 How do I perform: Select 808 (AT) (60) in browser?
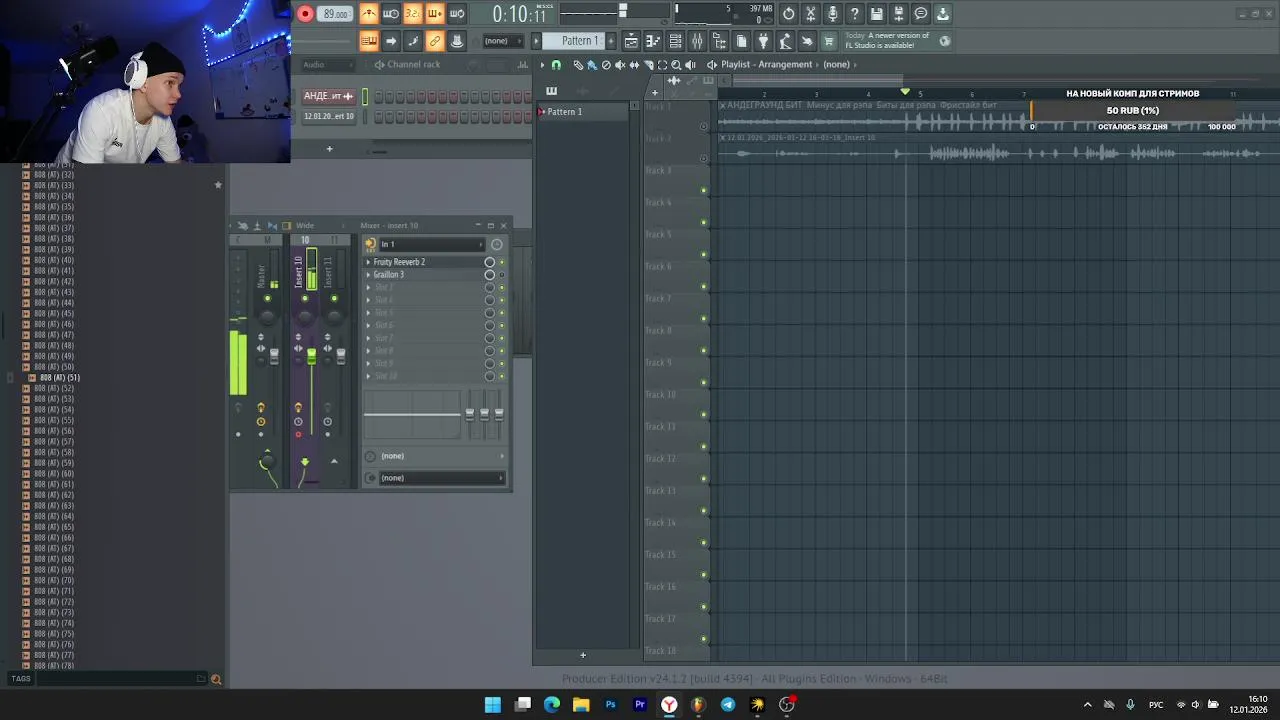tap(54, 474)
